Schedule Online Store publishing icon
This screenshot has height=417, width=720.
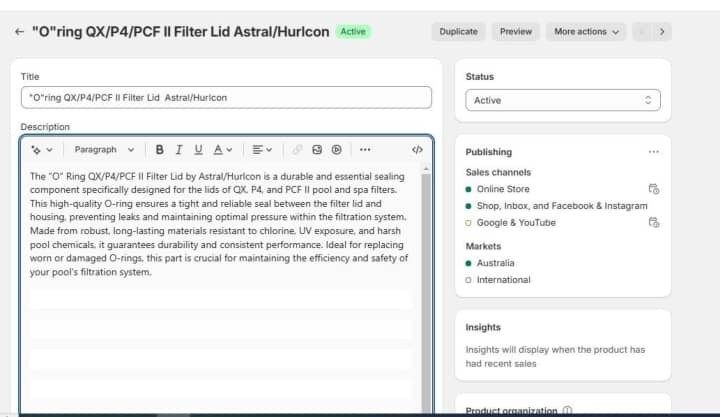[x=654, y=189]
